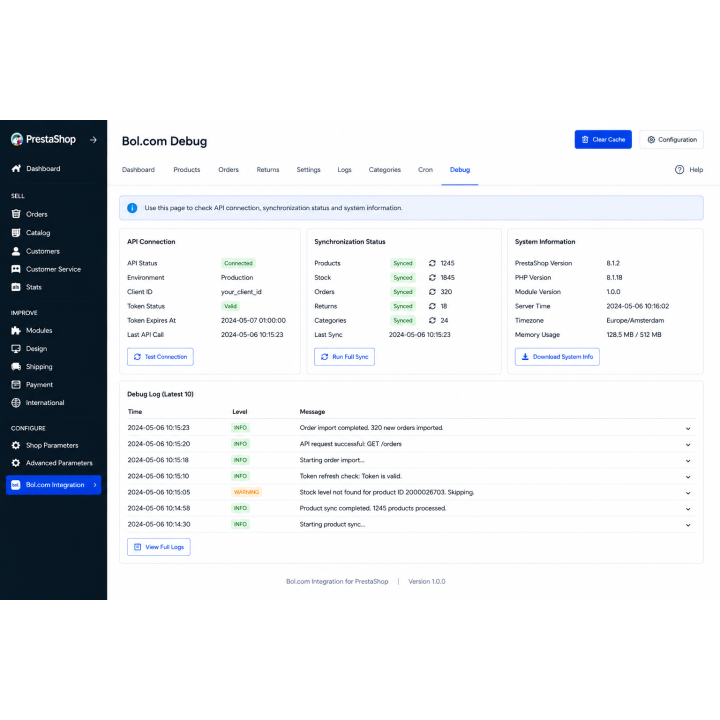Image resolution: width=720 pixels, height=720 pixels.
Task: Expand the 'Order import completed' log entry
Action: point(688,428)
